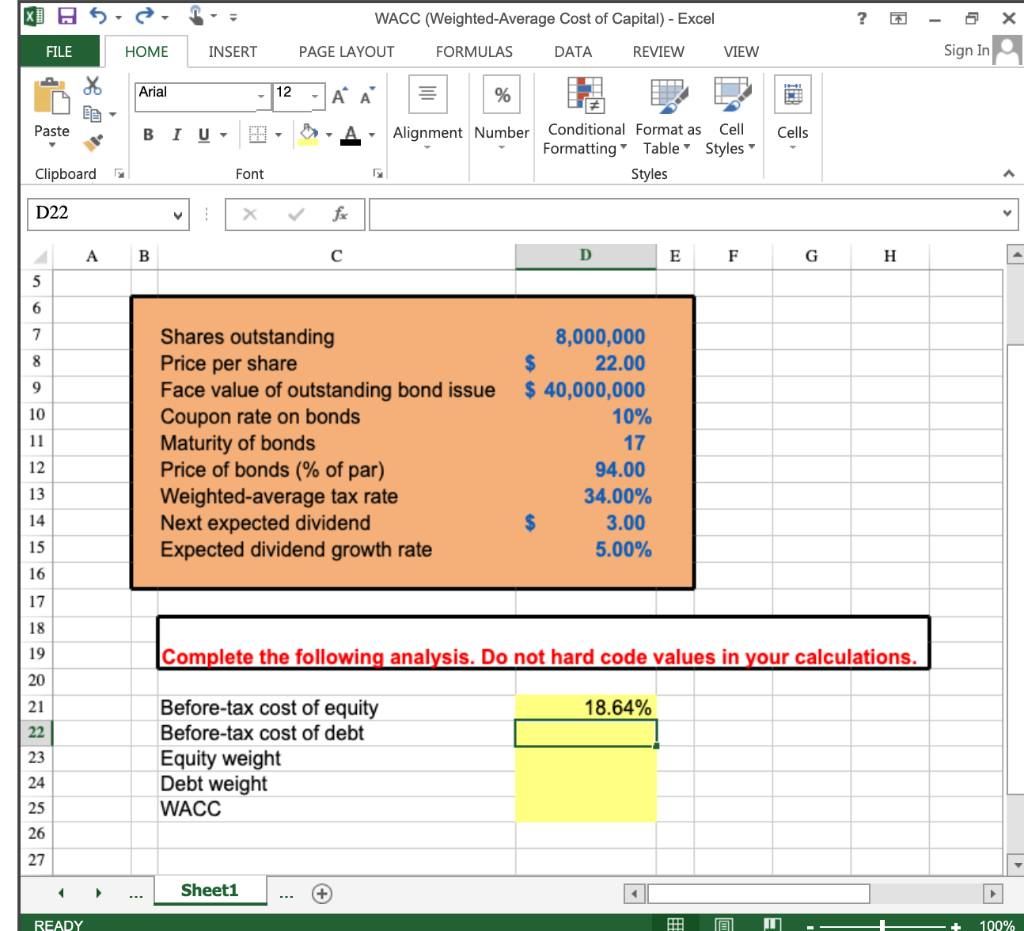Viewport: 1024px width, 931px height.
Task: Select cell with 18.64% cost of equity
Action: (586, 707)
